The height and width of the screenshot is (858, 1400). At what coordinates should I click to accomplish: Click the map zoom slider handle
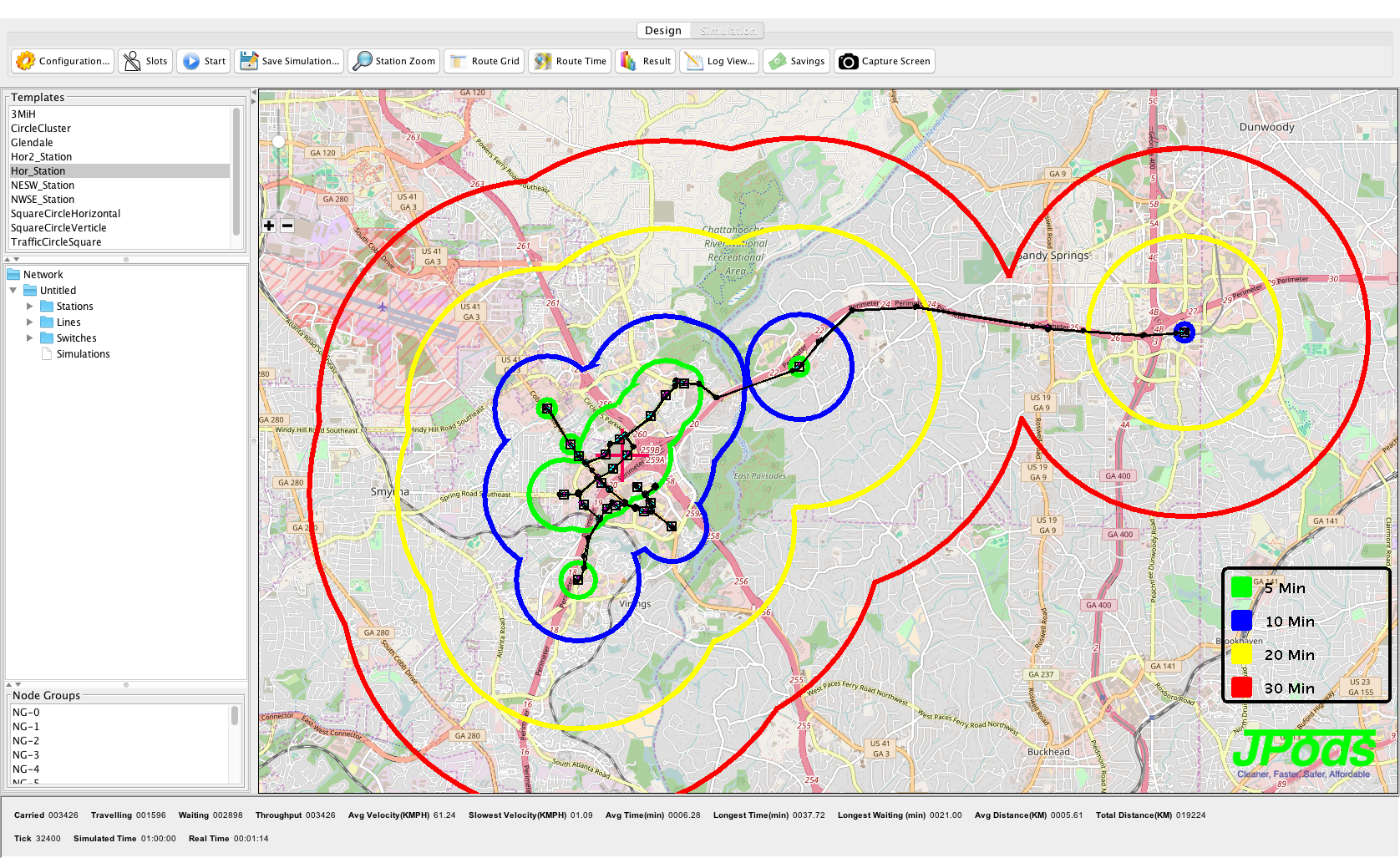click(x=278, y=141)
